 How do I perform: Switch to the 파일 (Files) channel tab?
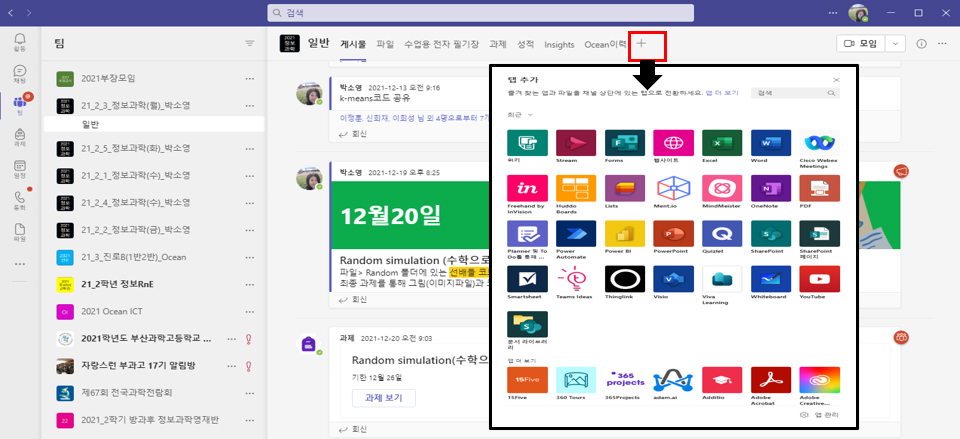[385, 44]
